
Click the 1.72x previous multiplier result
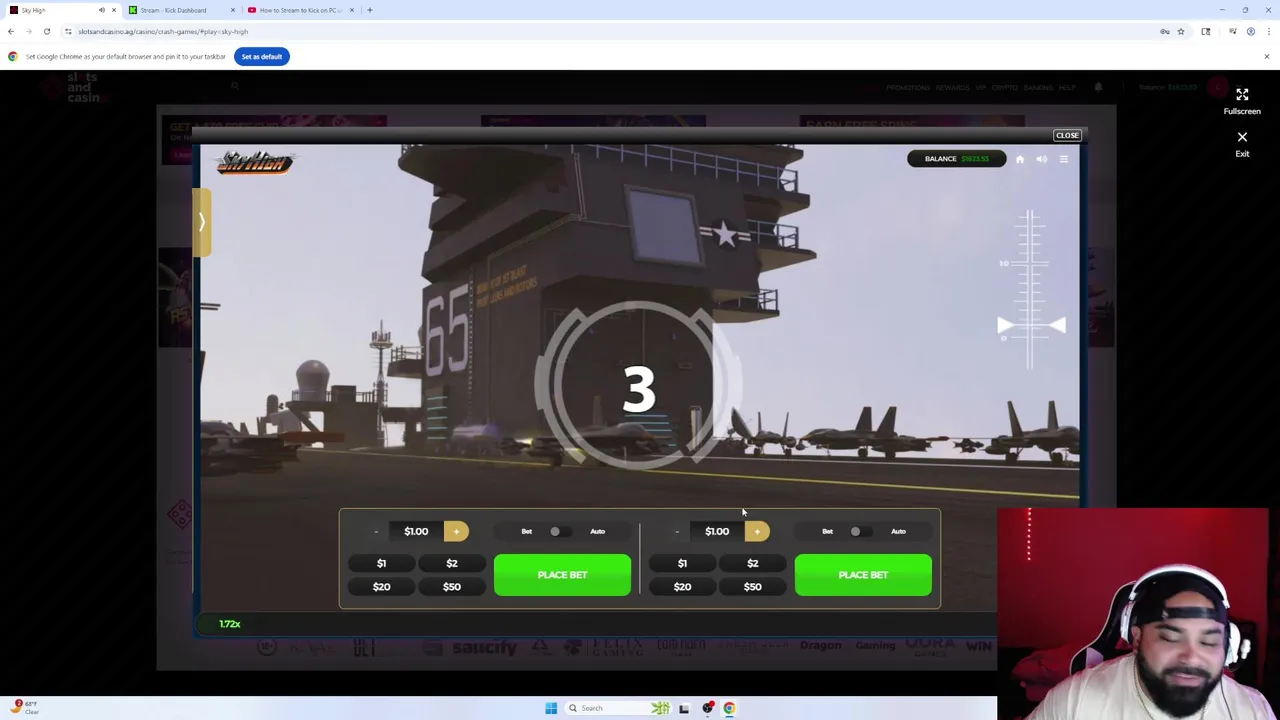(x=230, y=624)
